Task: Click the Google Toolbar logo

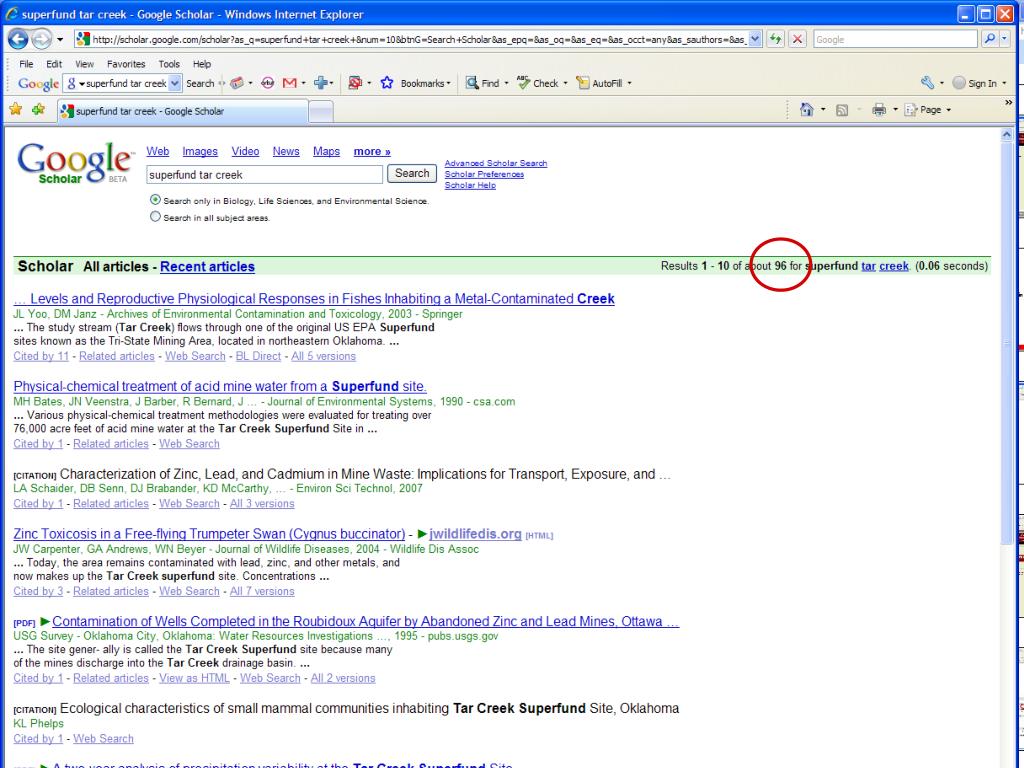Action: (x=39, y=84)
